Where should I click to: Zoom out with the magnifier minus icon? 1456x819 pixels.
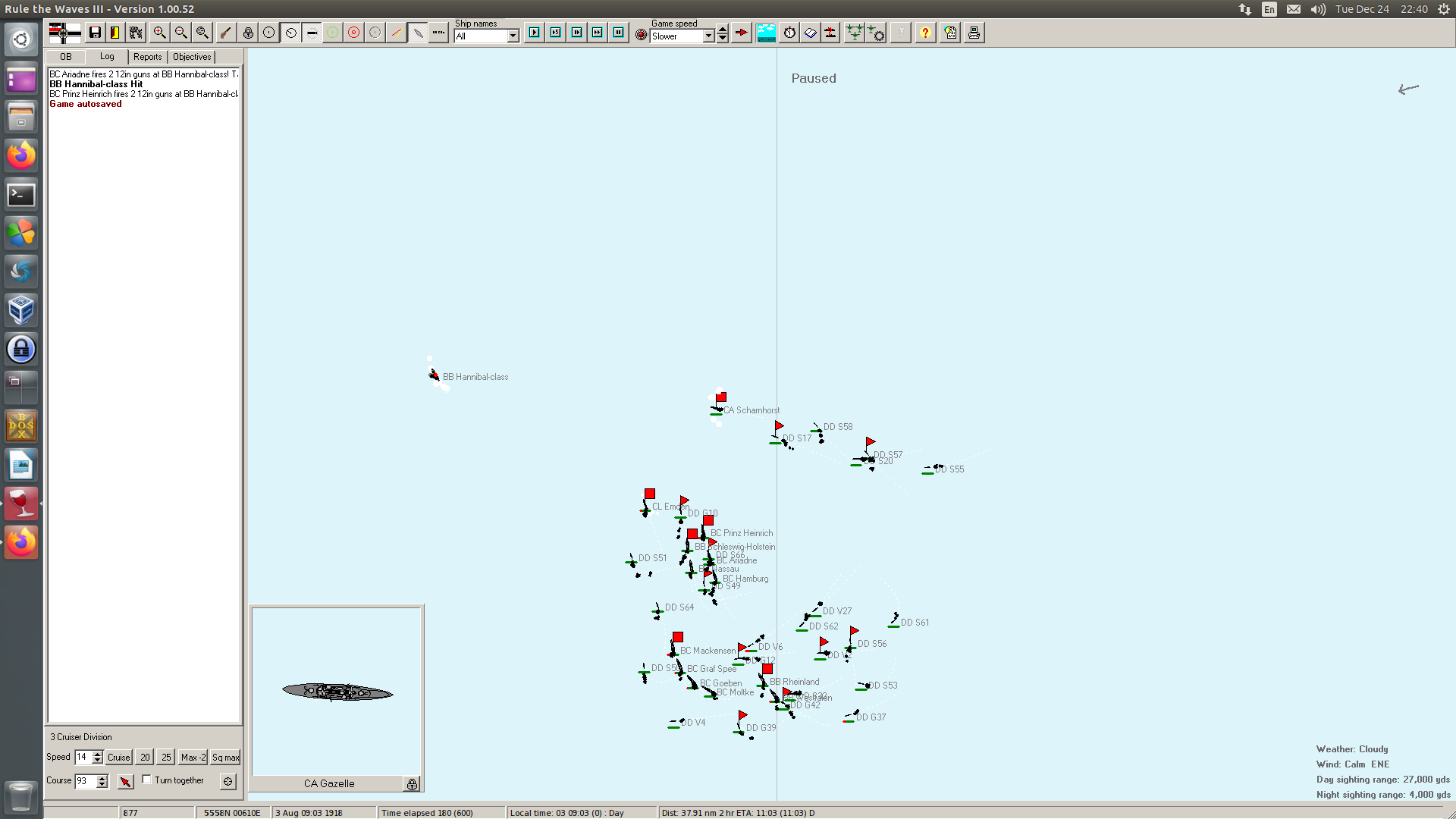[180, 33]
